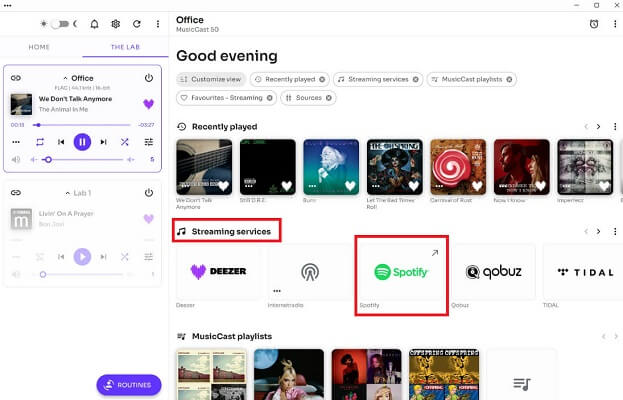Screen dimensions: 623x400
Task: Click MusicCast playlists section heading
Action: 232,336
